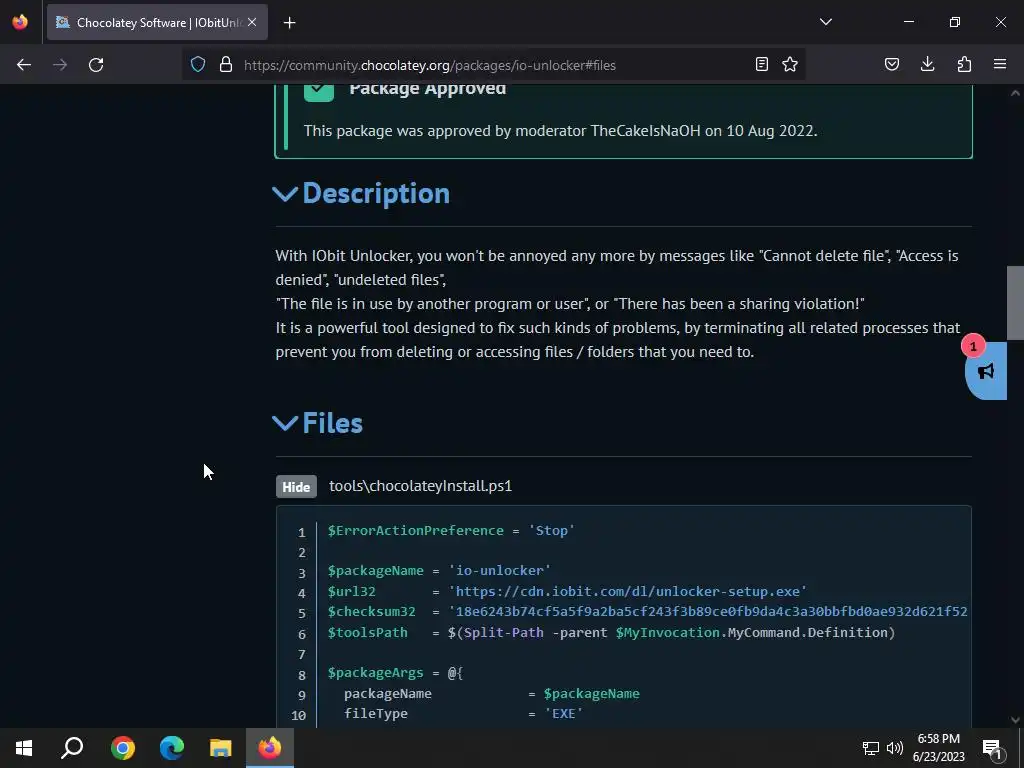Click the Firefox View icon in the tab bar
This screenshot has height=768, width=1024.
[x=20, y=22]
